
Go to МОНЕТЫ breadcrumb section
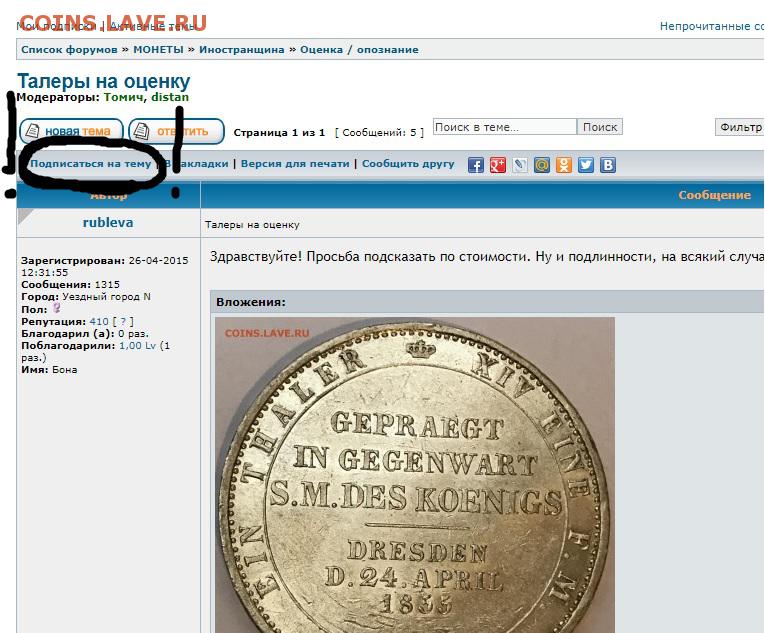(159, 50)
